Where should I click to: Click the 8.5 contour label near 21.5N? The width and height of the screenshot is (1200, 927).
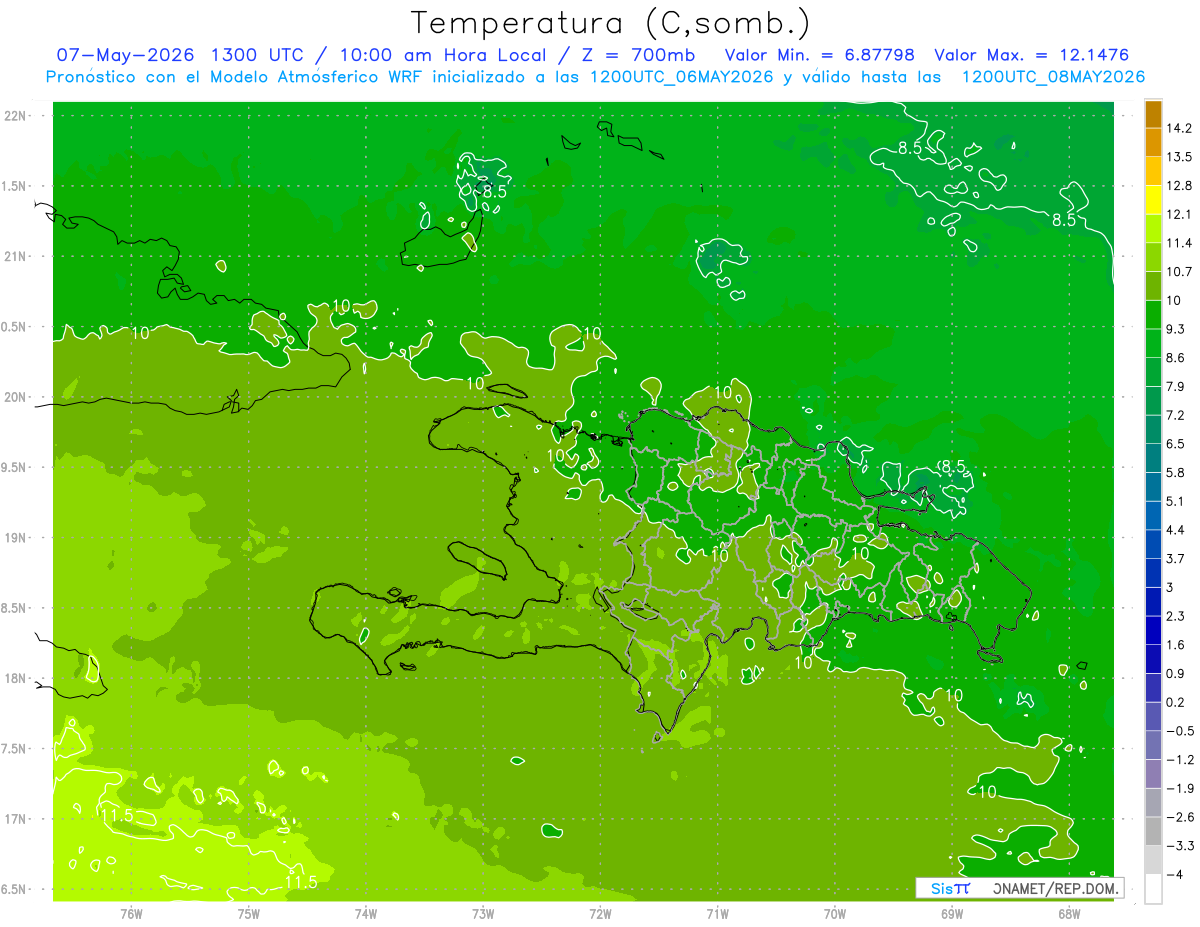(493, 190)
